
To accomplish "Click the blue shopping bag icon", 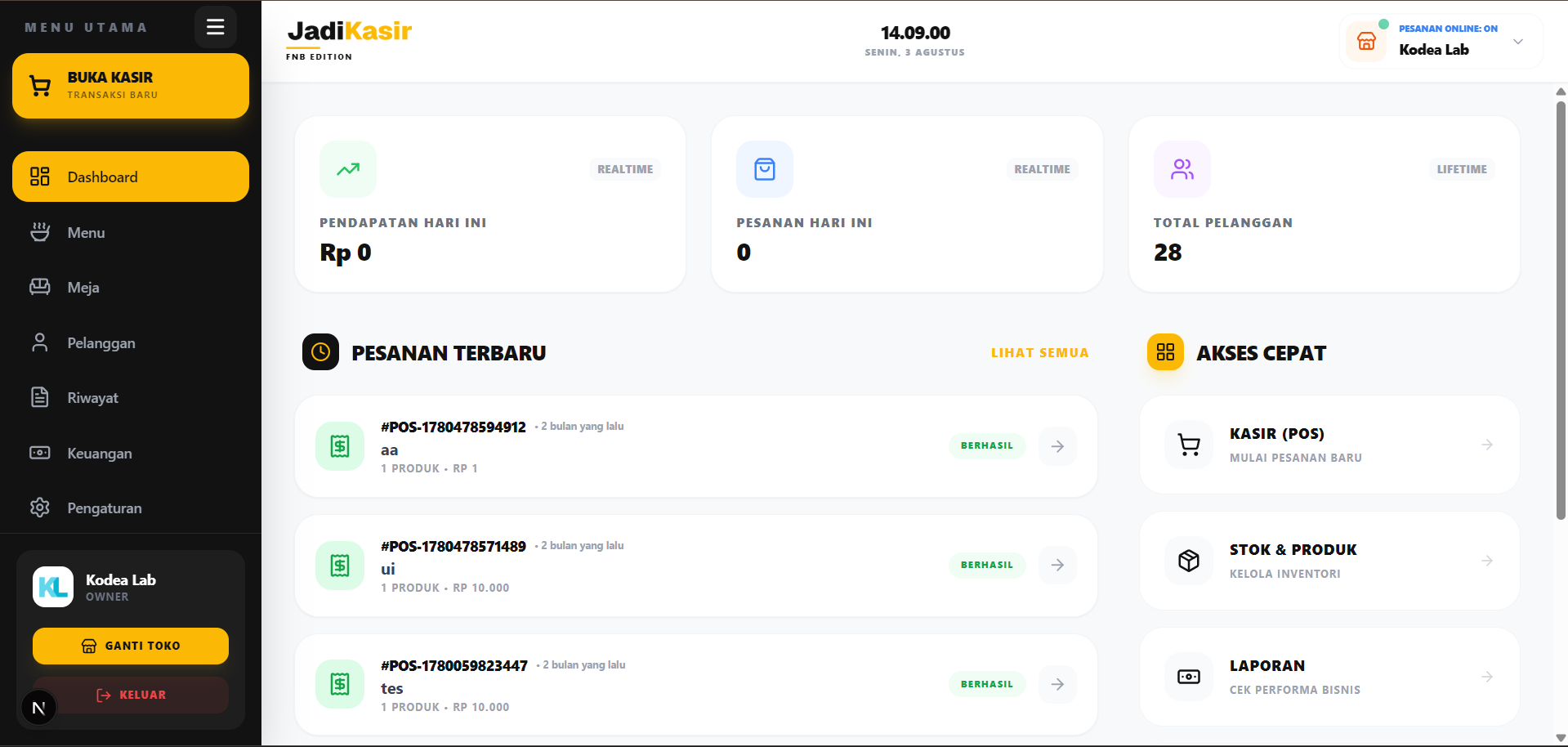I will 765,169.
